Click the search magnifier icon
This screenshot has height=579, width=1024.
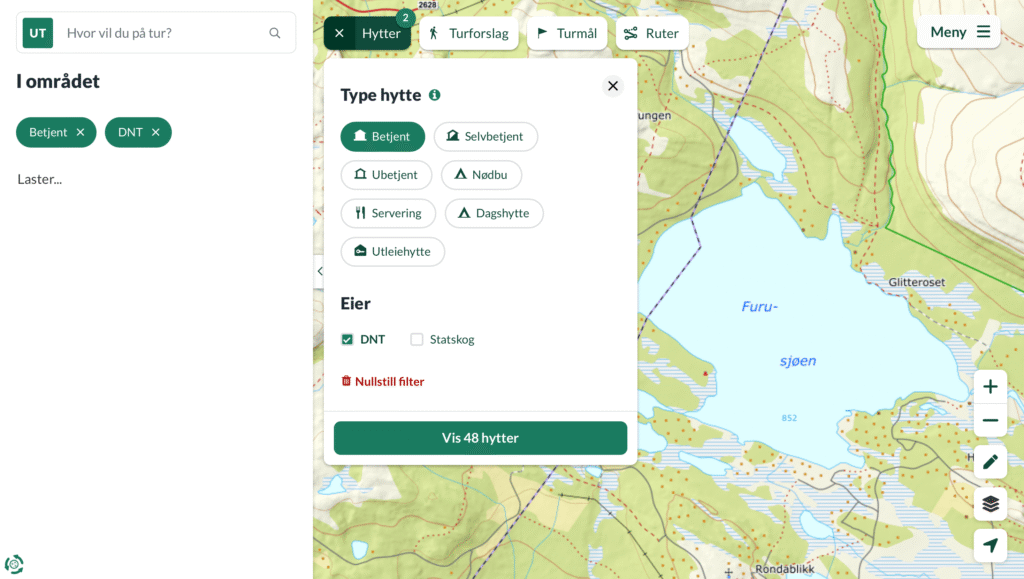(x=274, y=33)
